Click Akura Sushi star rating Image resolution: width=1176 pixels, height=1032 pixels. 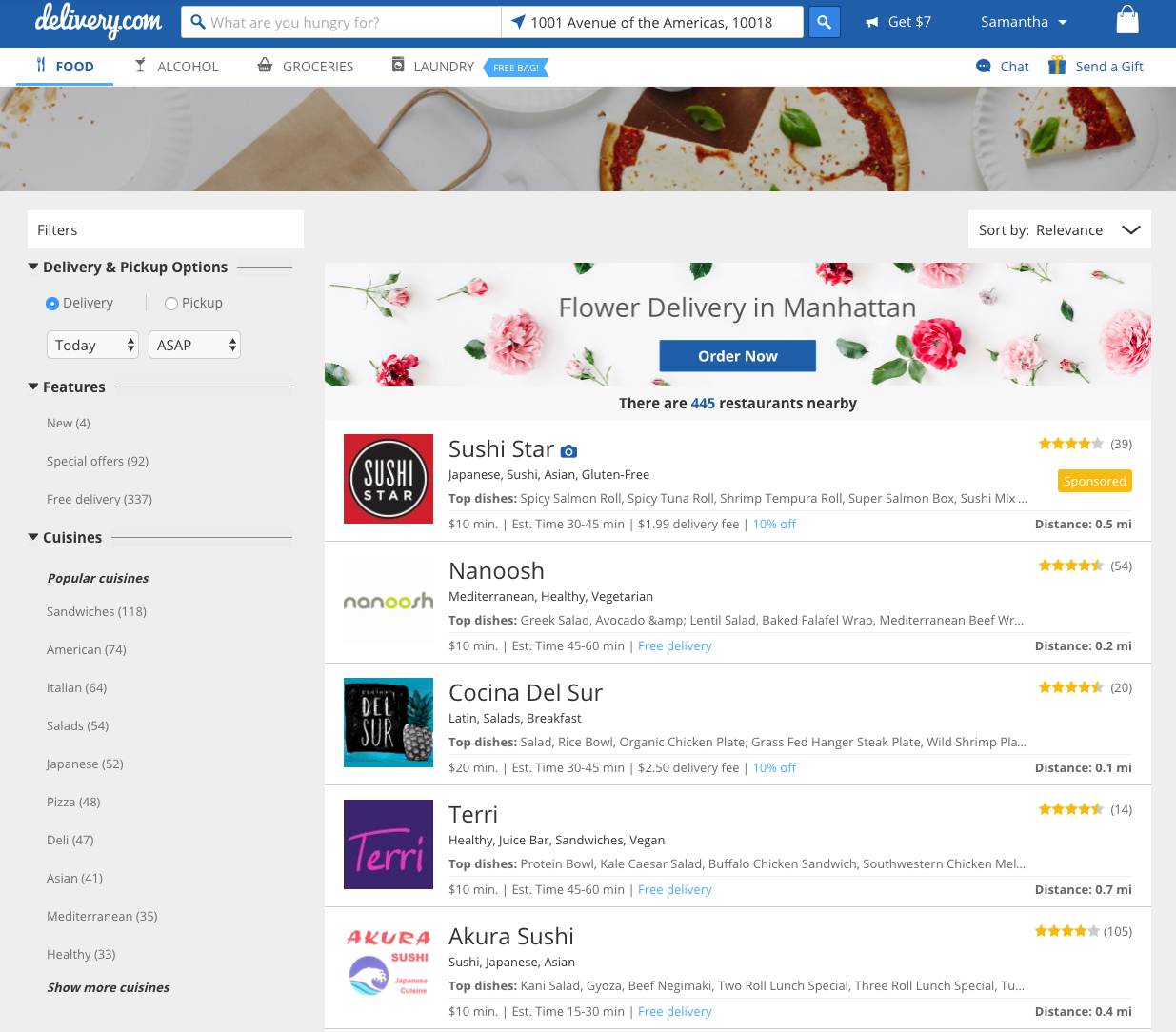[x=1066, y=931]
